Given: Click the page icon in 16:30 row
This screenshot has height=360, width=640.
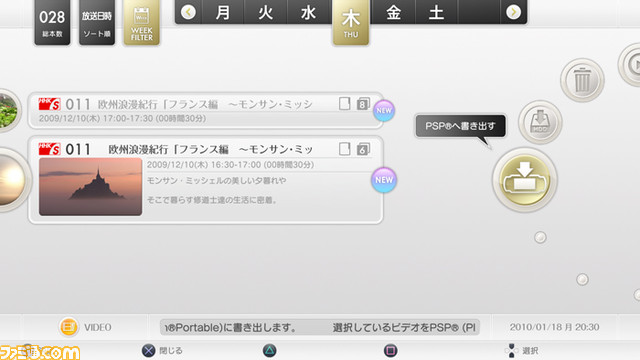Looking at the screenshot, I should [x=344, y=149].
